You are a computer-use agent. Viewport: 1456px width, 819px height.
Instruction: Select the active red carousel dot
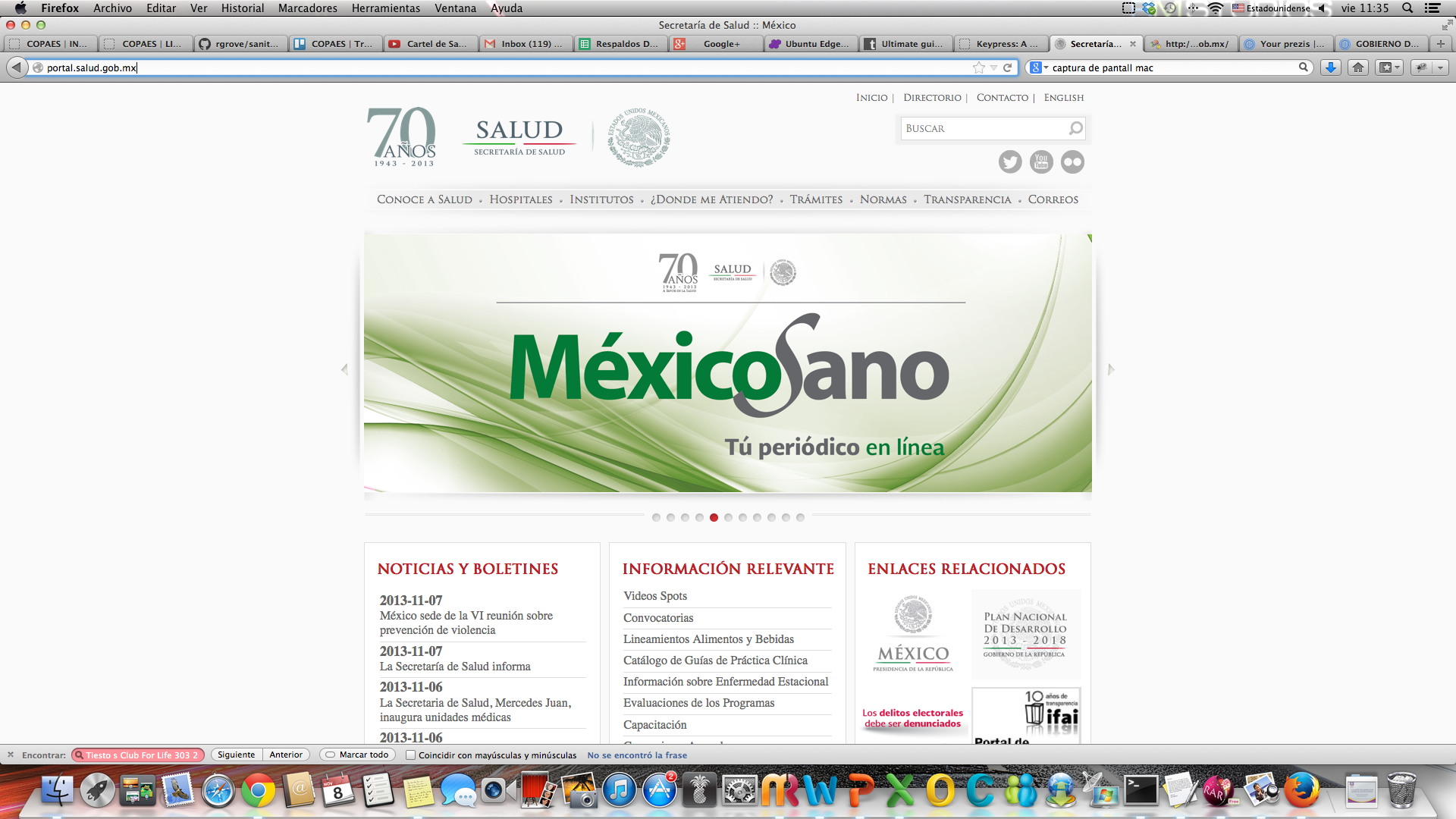coord(714,517)
